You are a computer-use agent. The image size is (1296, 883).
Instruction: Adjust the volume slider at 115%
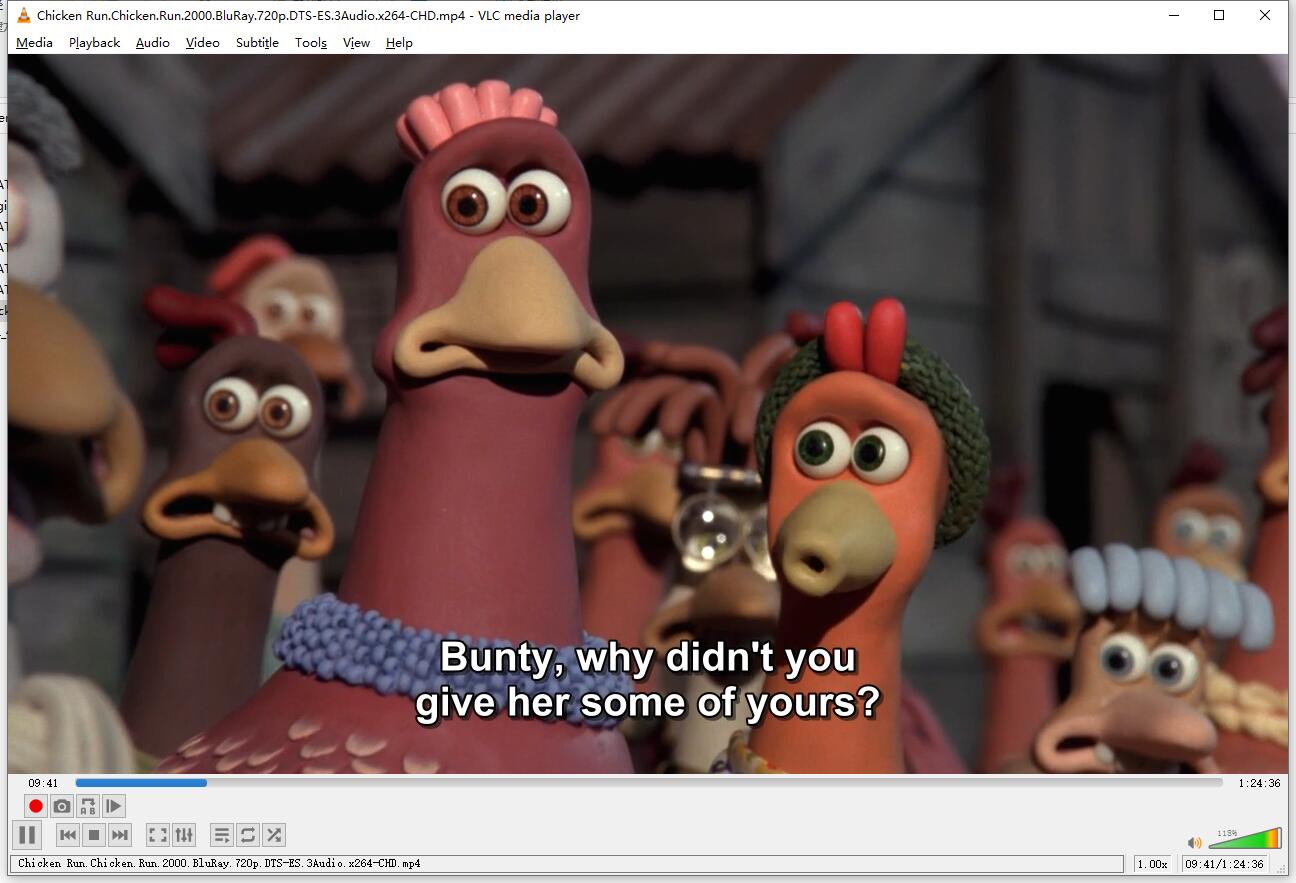(1244, 838)
